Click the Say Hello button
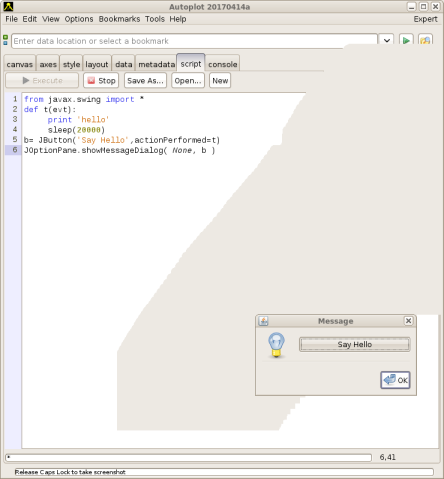The image size is (444, 479). (355, 344)
